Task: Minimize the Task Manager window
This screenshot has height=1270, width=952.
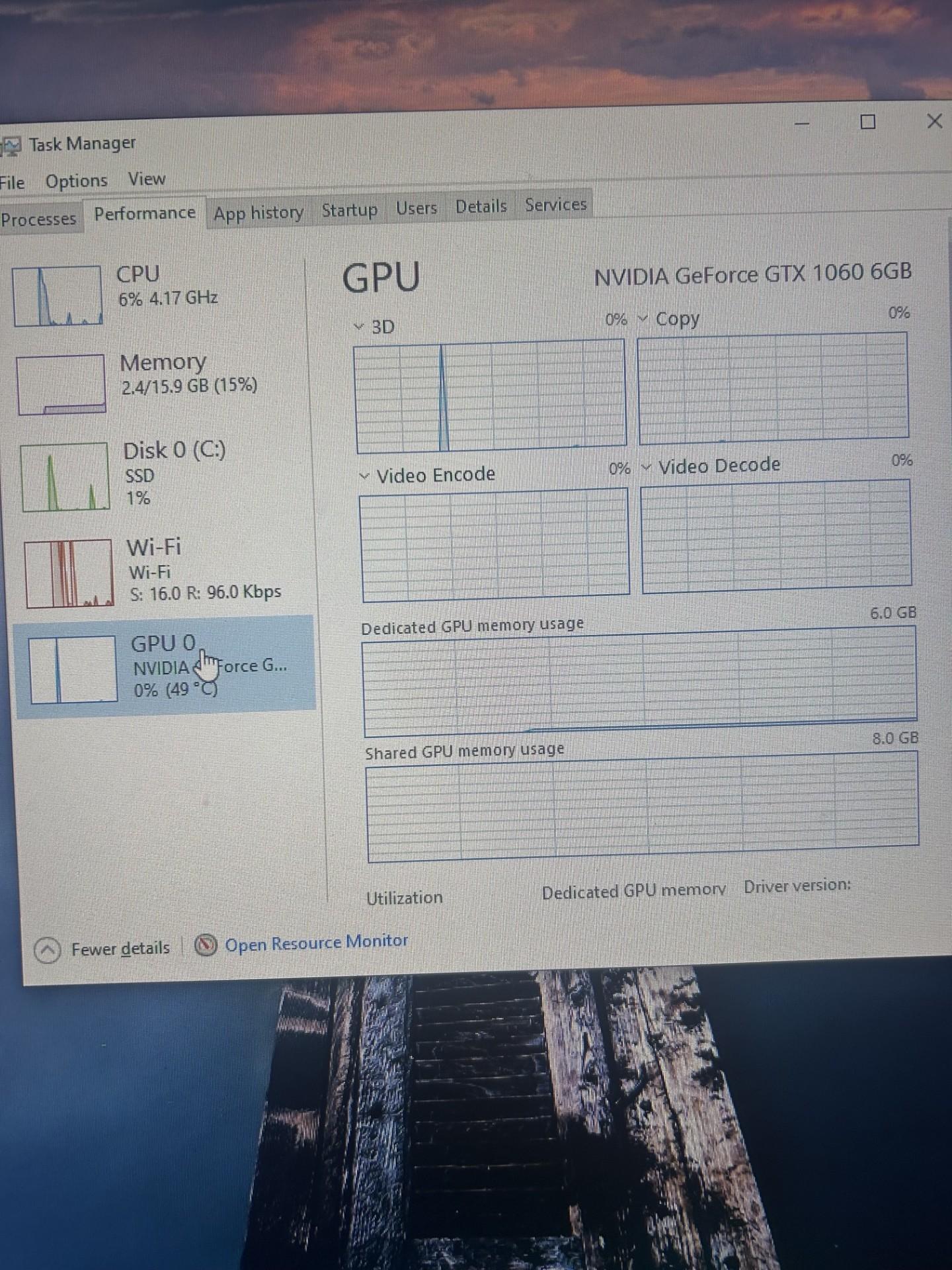Action: tap(802, 124)
